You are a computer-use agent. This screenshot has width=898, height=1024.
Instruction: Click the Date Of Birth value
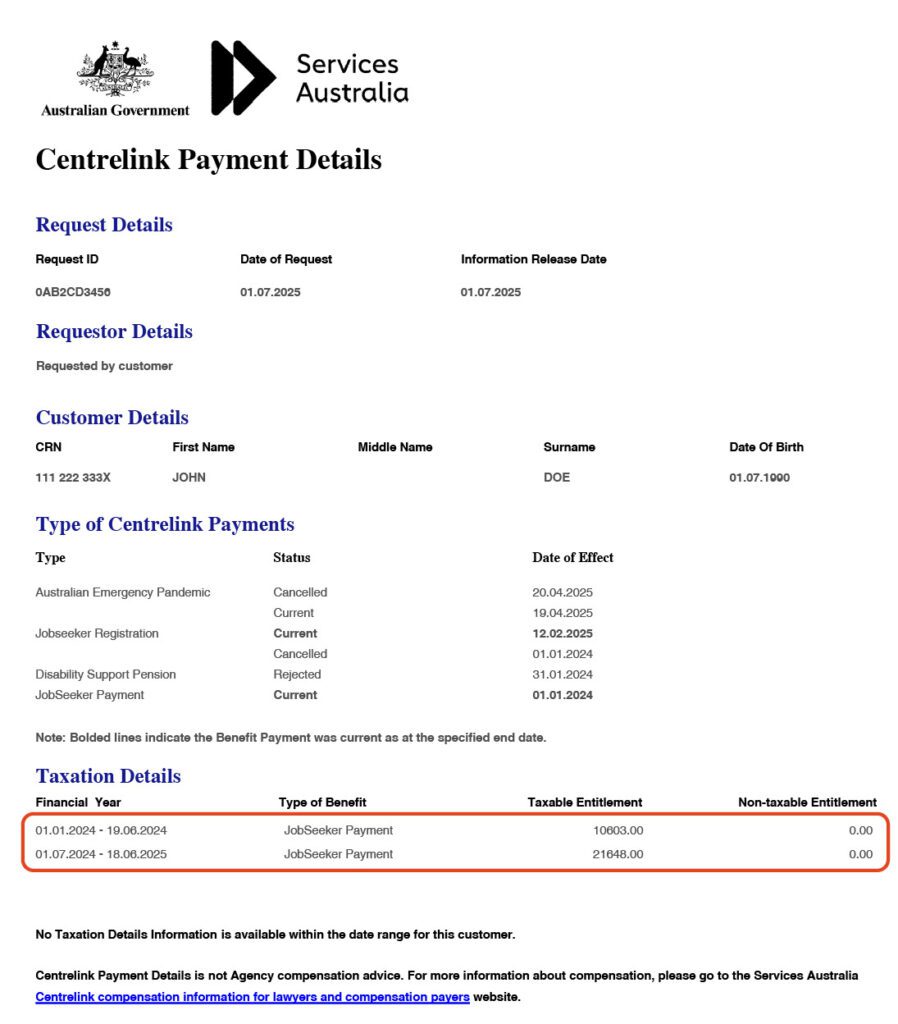[759, 477]
